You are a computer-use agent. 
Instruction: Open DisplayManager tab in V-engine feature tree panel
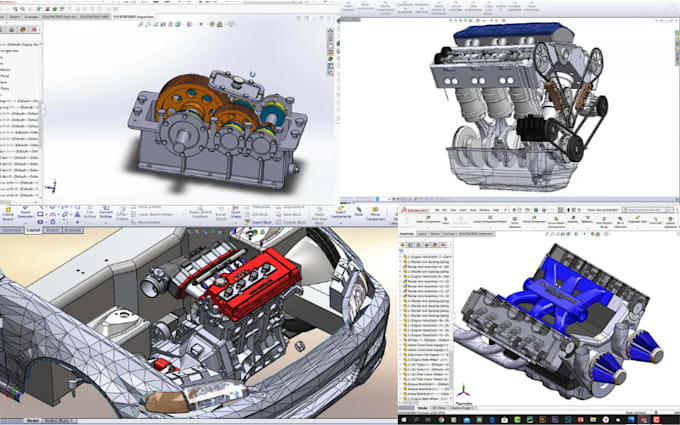click(435, 245)
